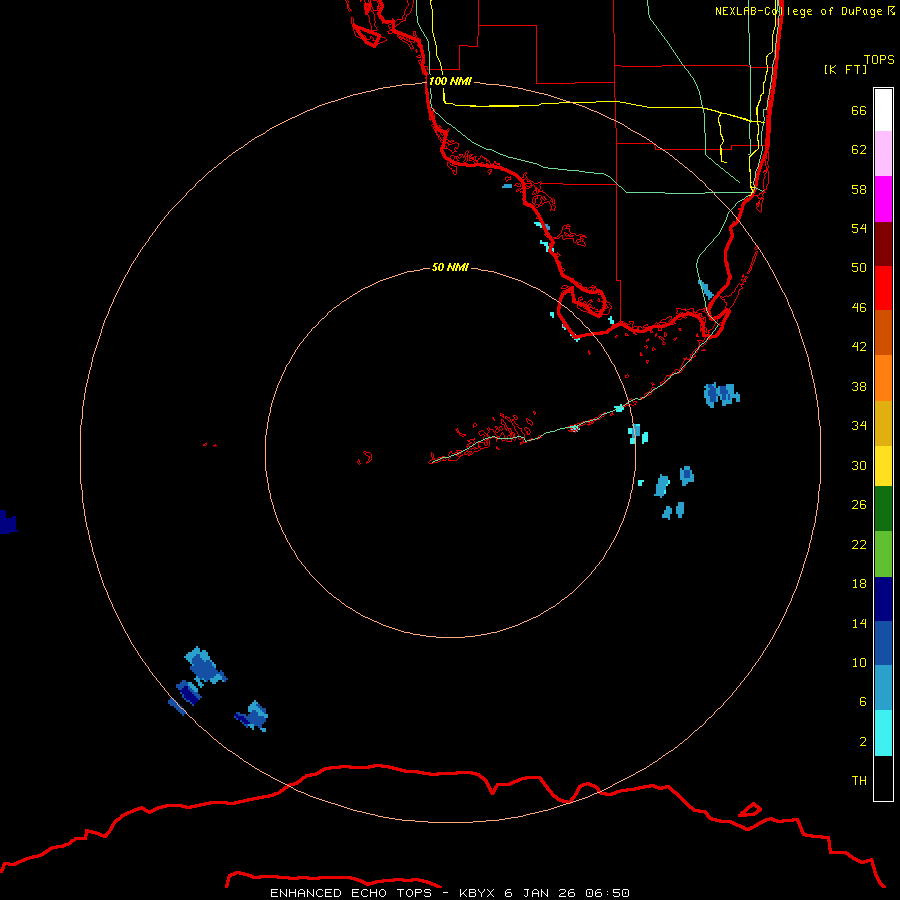The width and height of the screenshot is (900, 900).
Task: Click the "100 NMI" range ring label
Action: (450, 82)
